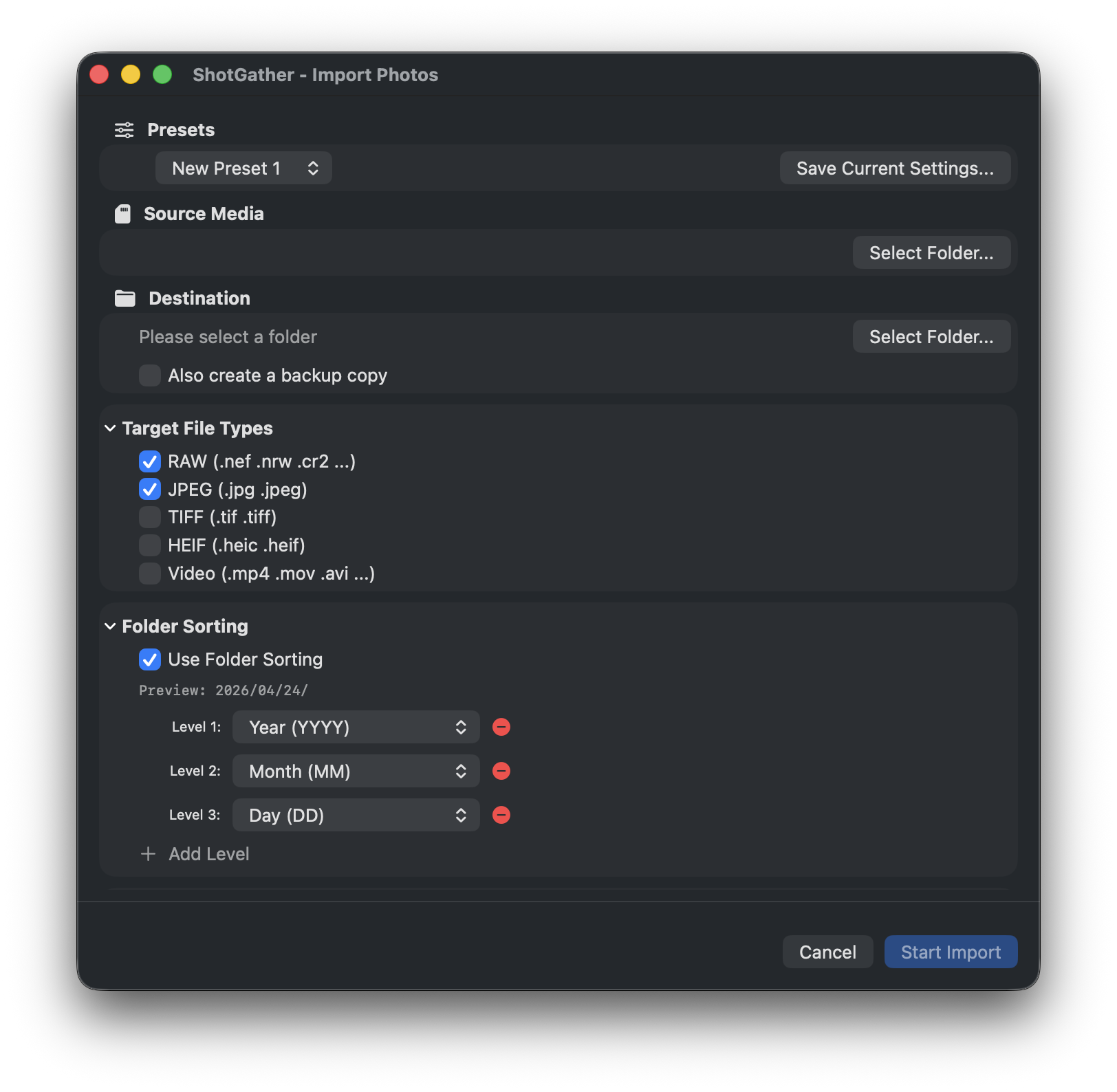
Task: Disable Use Folder Sorting
Action: (149, 659)
